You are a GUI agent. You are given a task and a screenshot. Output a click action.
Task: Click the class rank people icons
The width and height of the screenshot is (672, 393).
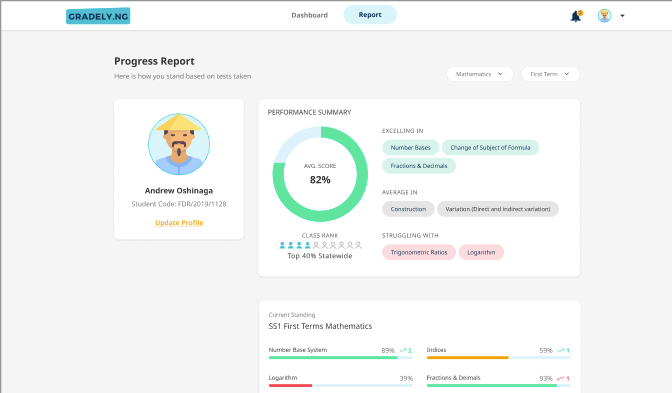coord(320,245)
